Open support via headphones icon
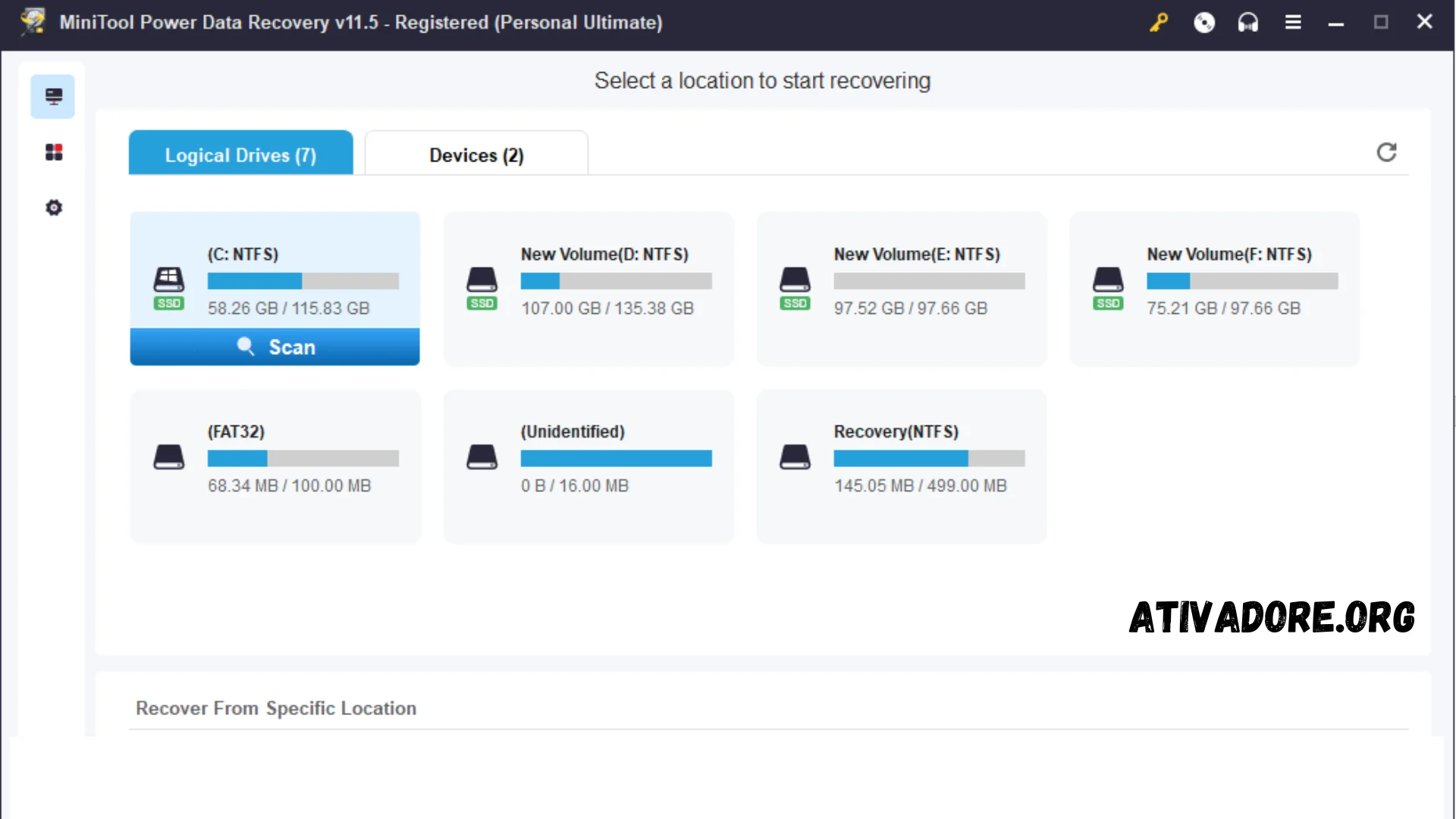Viewport: 1456px width, 819px height. pyautogui.click(x=1248, y=23)
